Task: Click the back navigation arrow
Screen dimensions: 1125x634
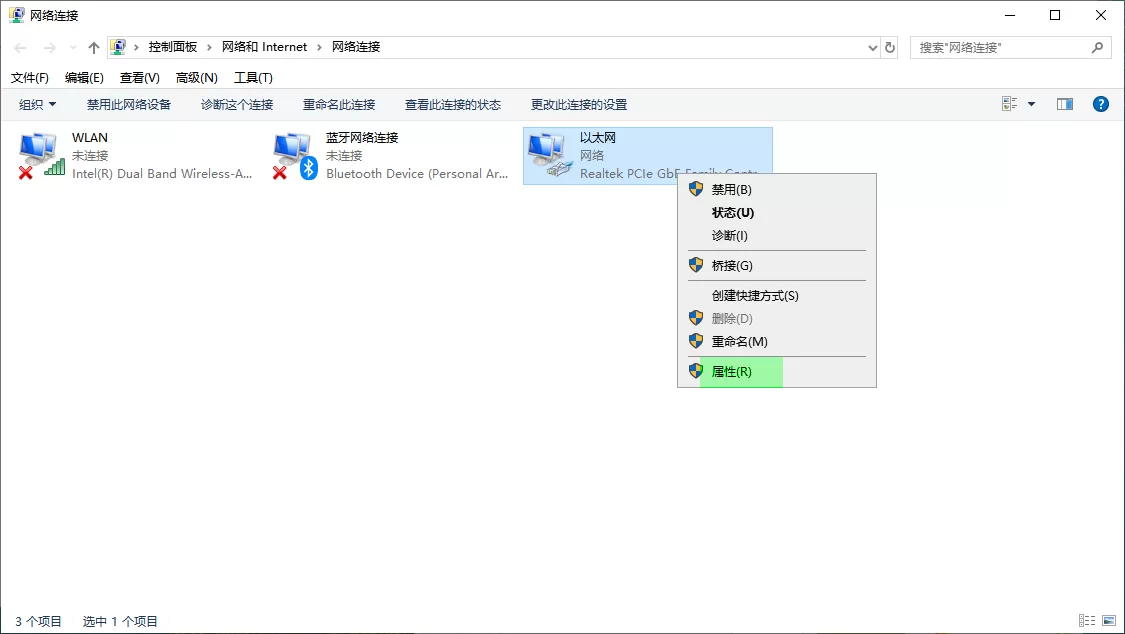Action: [x=20, y=46]
